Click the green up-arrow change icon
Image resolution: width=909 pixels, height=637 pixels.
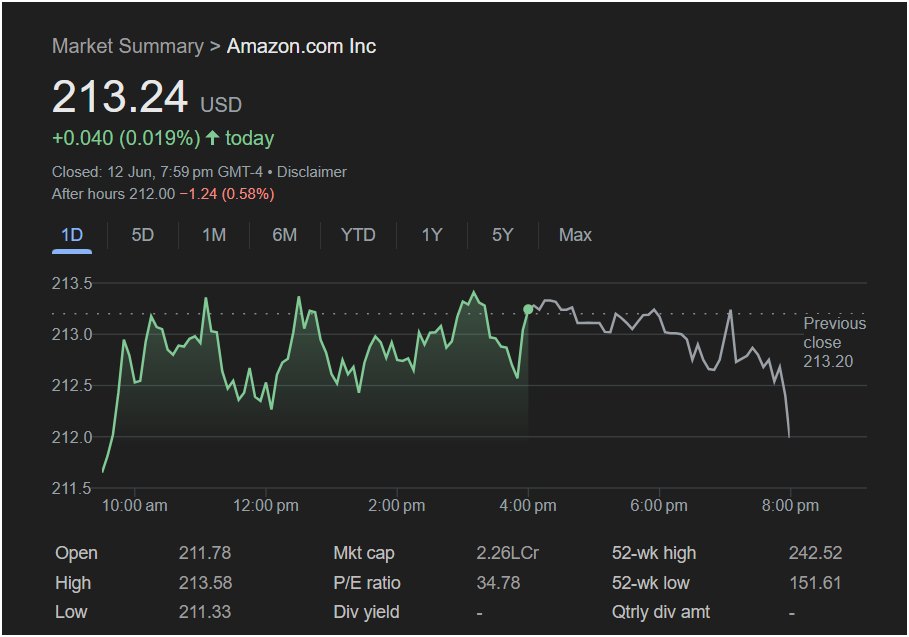click(212, 138)
